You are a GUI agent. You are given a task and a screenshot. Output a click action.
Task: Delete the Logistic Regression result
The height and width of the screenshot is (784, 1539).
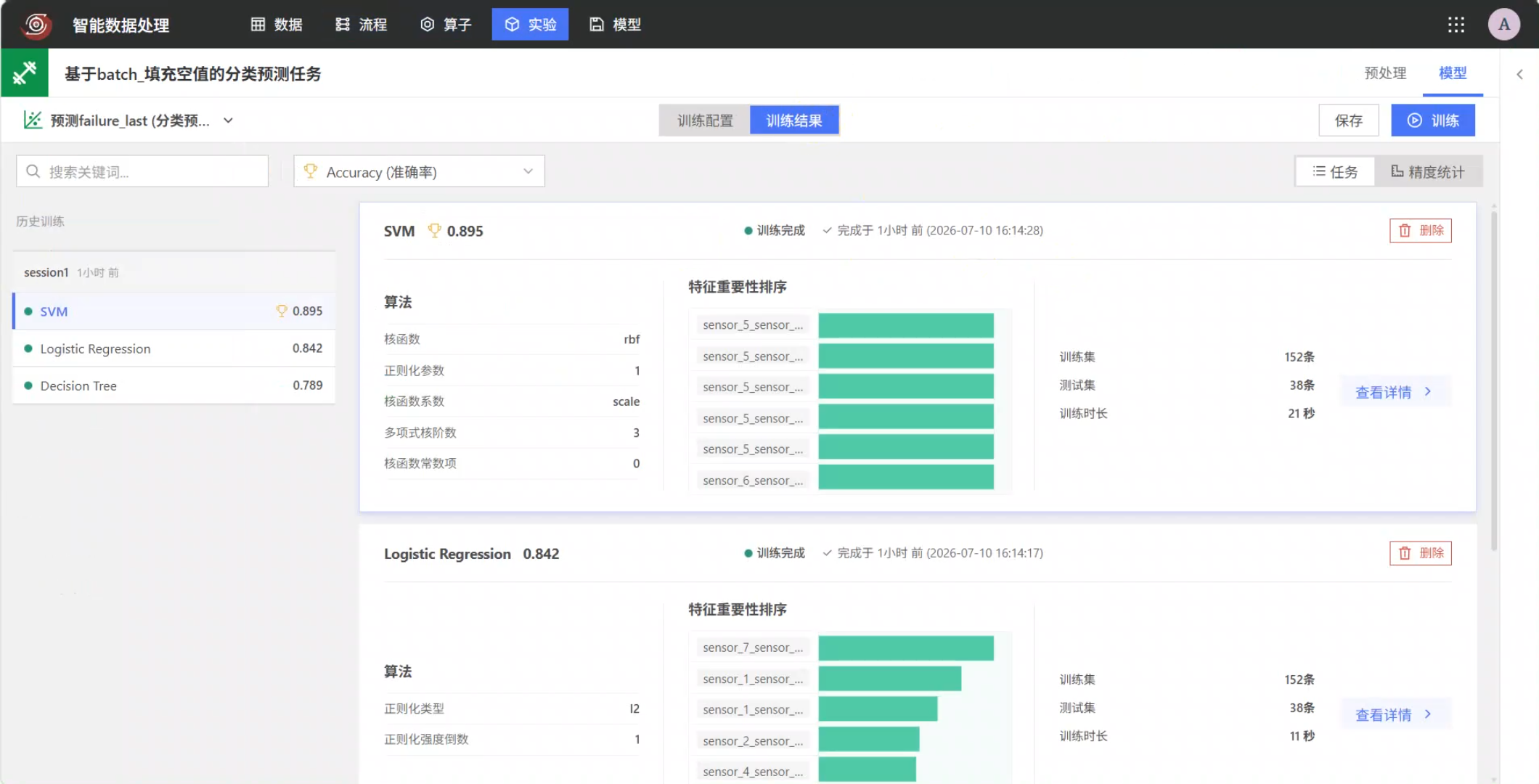pos(1420,553)
